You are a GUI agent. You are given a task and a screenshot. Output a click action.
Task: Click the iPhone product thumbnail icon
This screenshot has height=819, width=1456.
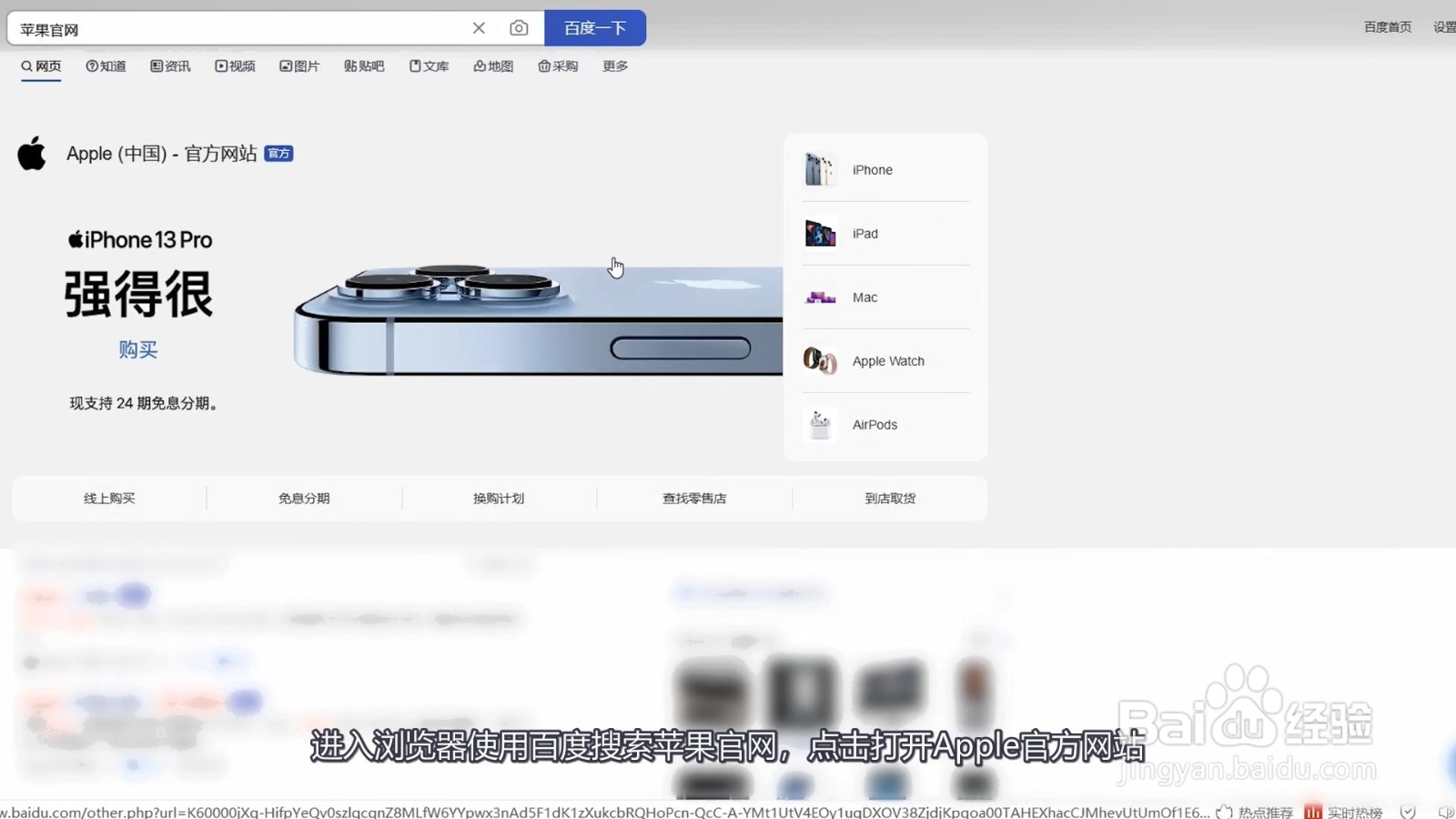click(820, 170)
